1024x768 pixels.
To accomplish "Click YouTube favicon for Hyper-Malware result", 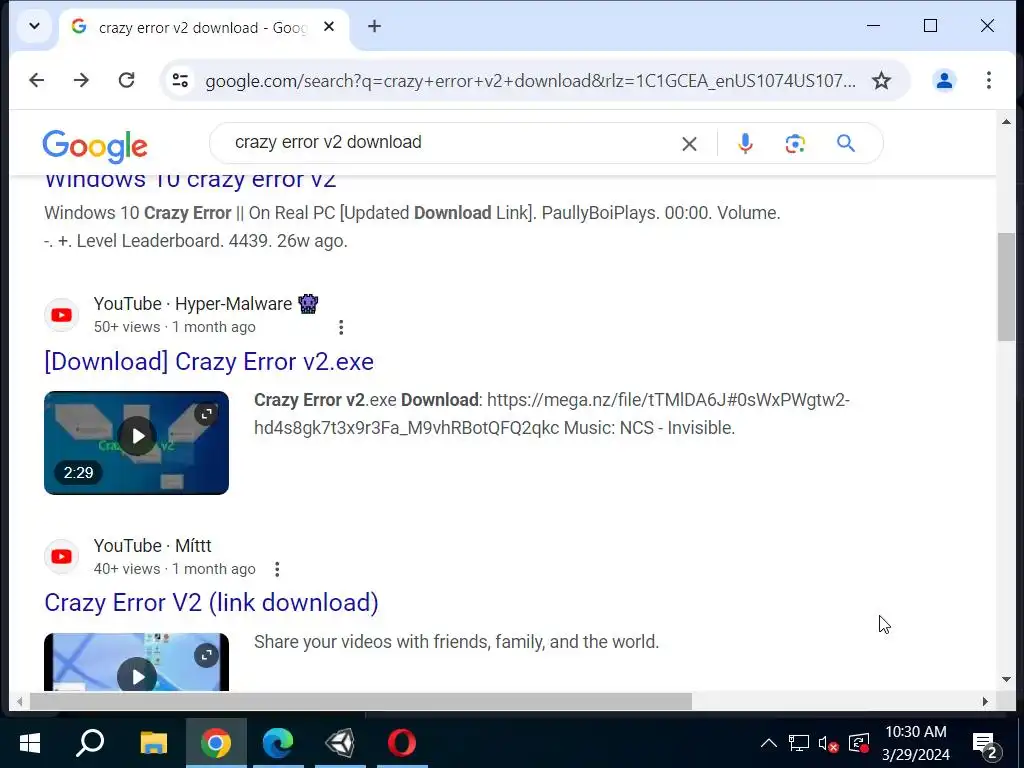I will pyautogui.click(x=61, y=315).
